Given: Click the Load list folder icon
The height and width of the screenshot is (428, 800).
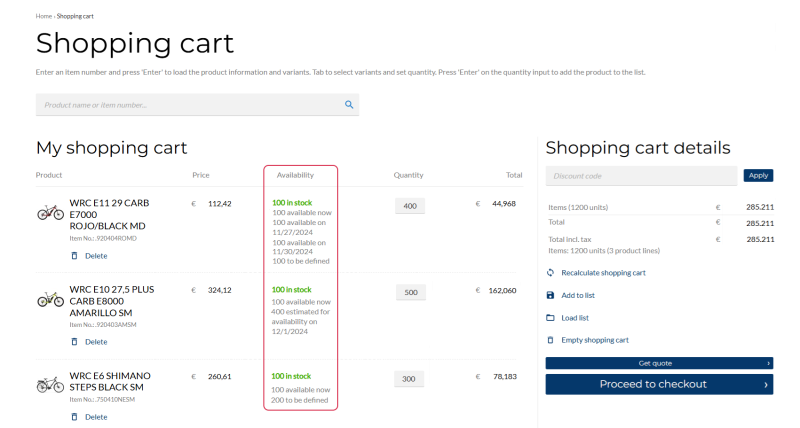Looking at the screenshot, I should tap(550, 318).
